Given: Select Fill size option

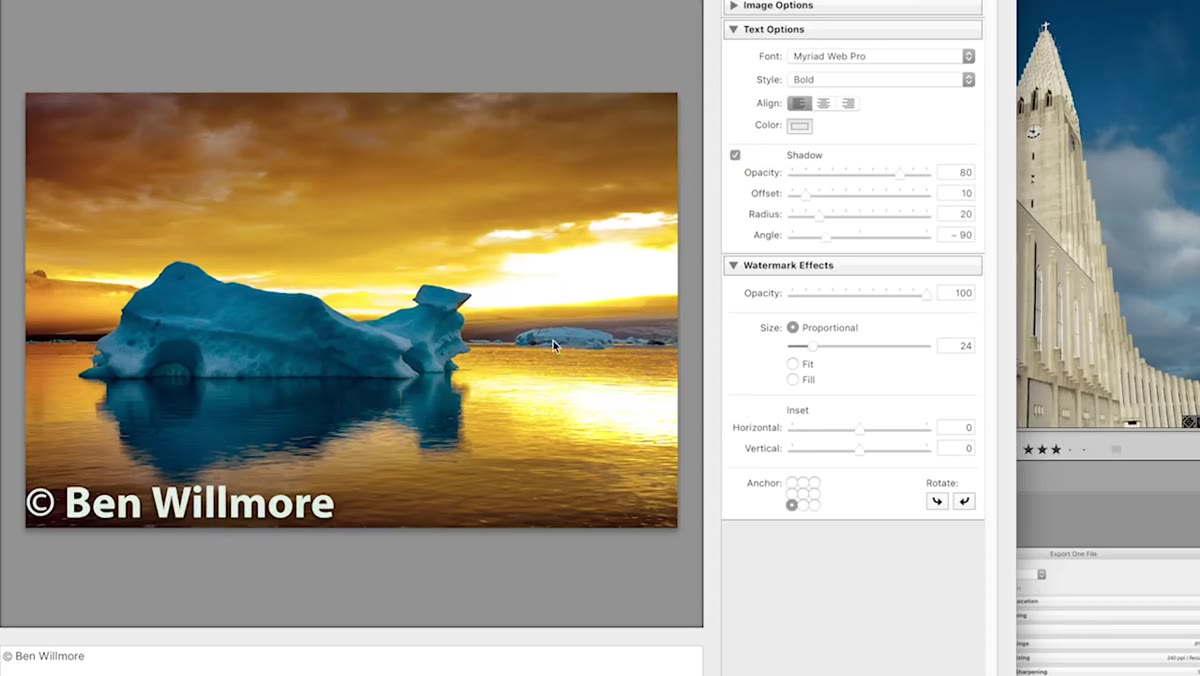Looking at the screenshot, I should click(x=793, y=379).
